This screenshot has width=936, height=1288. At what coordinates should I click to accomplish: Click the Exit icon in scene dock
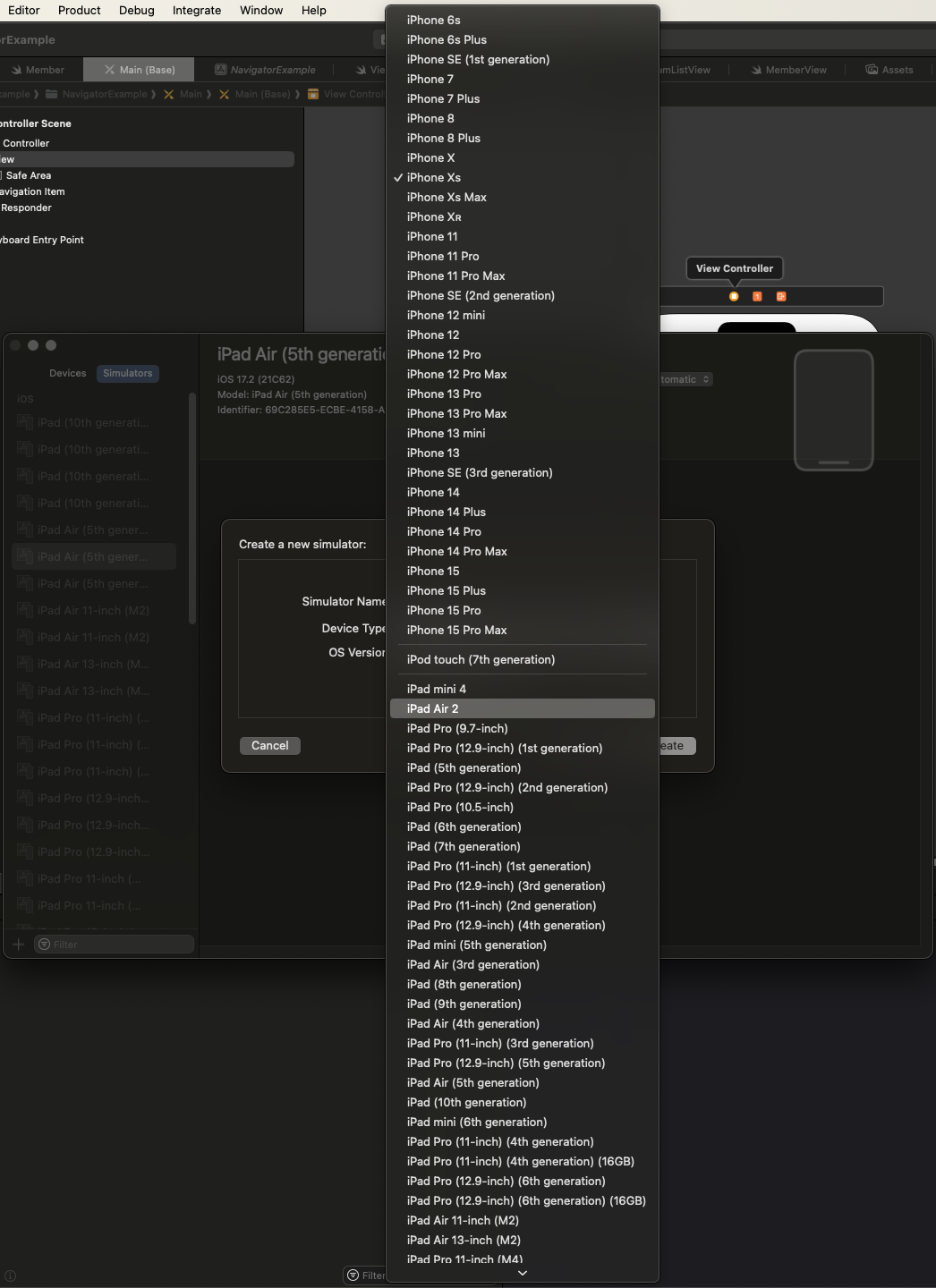[781, 296]
